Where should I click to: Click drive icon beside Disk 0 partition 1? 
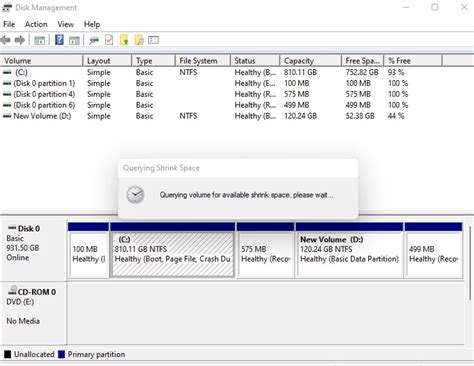click(7, 83)
